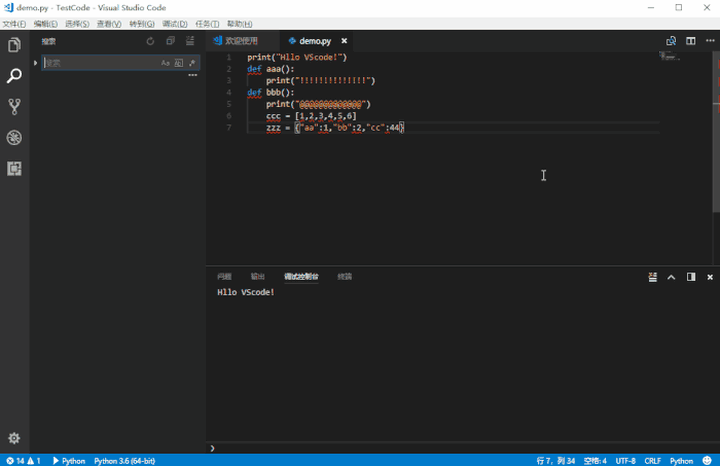The width and height of the screenshot is (720, 466).
Task: Open the Source Control view
Action: point(14,107)
